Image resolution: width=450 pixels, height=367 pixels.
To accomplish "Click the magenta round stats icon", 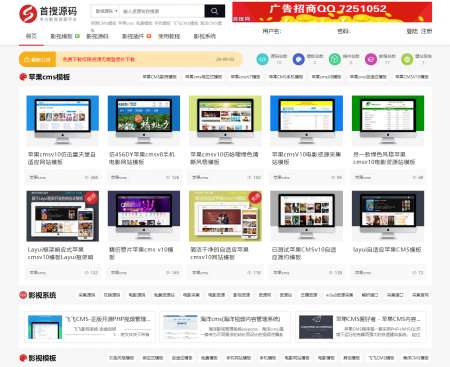I will [x=371, y=59].
